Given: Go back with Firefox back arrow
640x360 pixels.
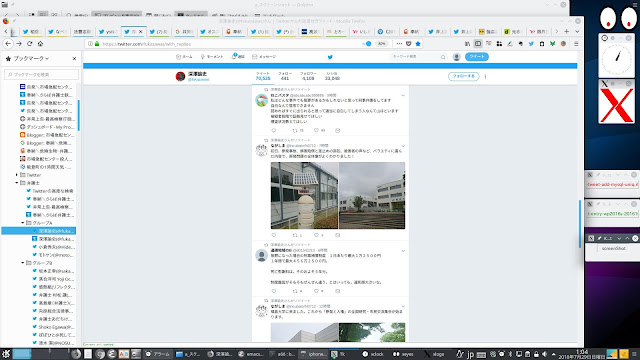Looking at the screenshot, I should (8, 44).
